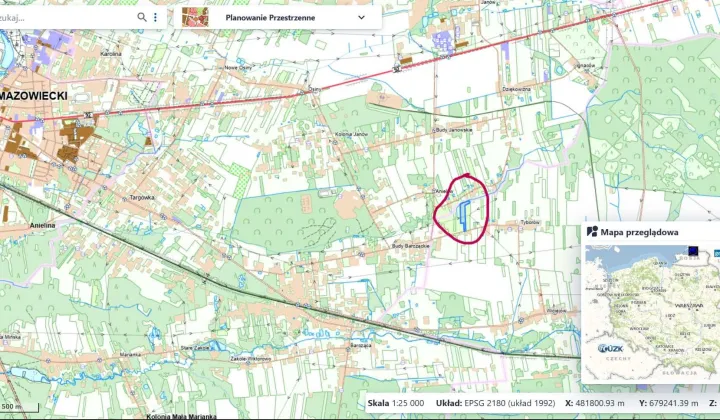
Task: Click the overview map of Poland
Action: click(x=652, y=313)
